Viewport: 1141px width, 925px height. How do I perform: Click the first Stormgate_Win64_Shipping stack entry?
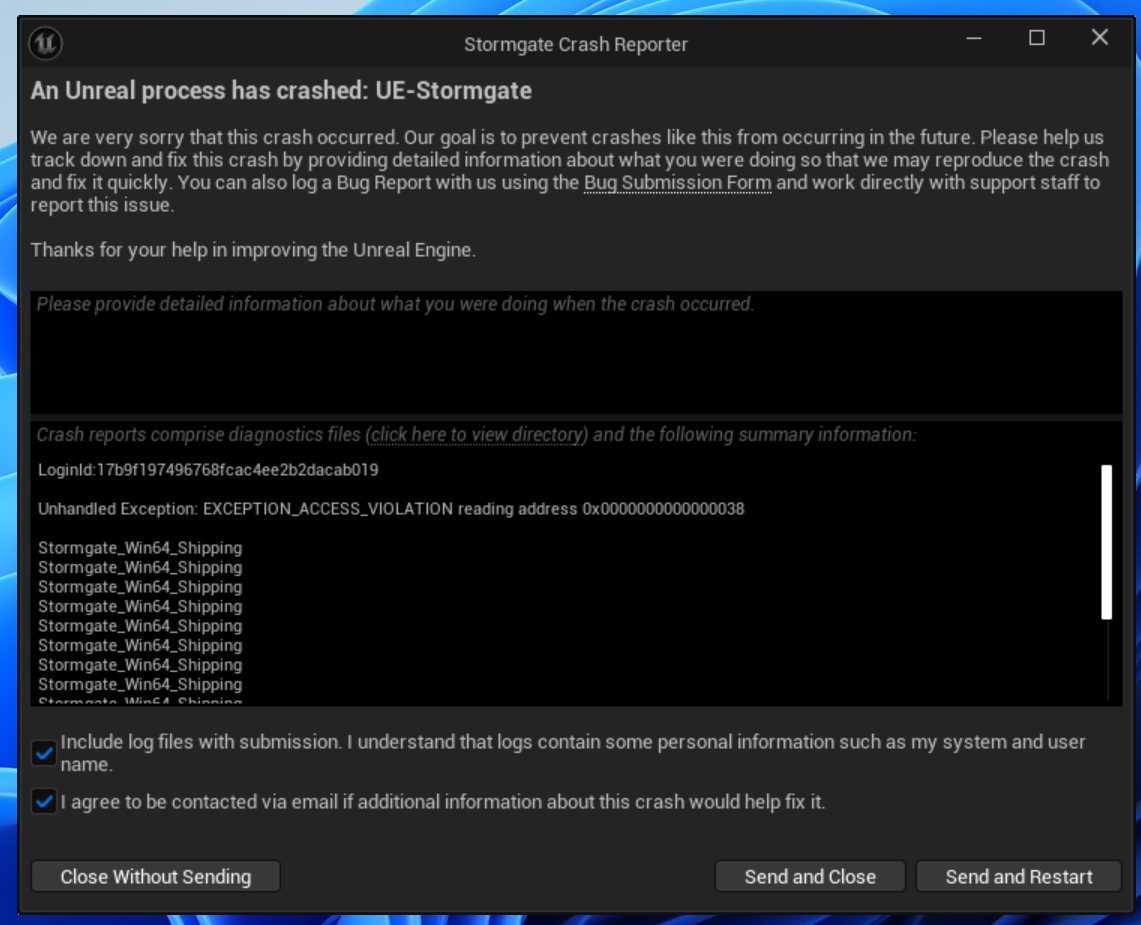(x=140, y=548)
